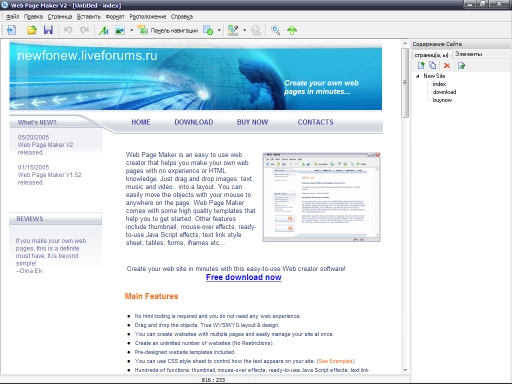Click the What's NEW? sidebar heading

37,122
